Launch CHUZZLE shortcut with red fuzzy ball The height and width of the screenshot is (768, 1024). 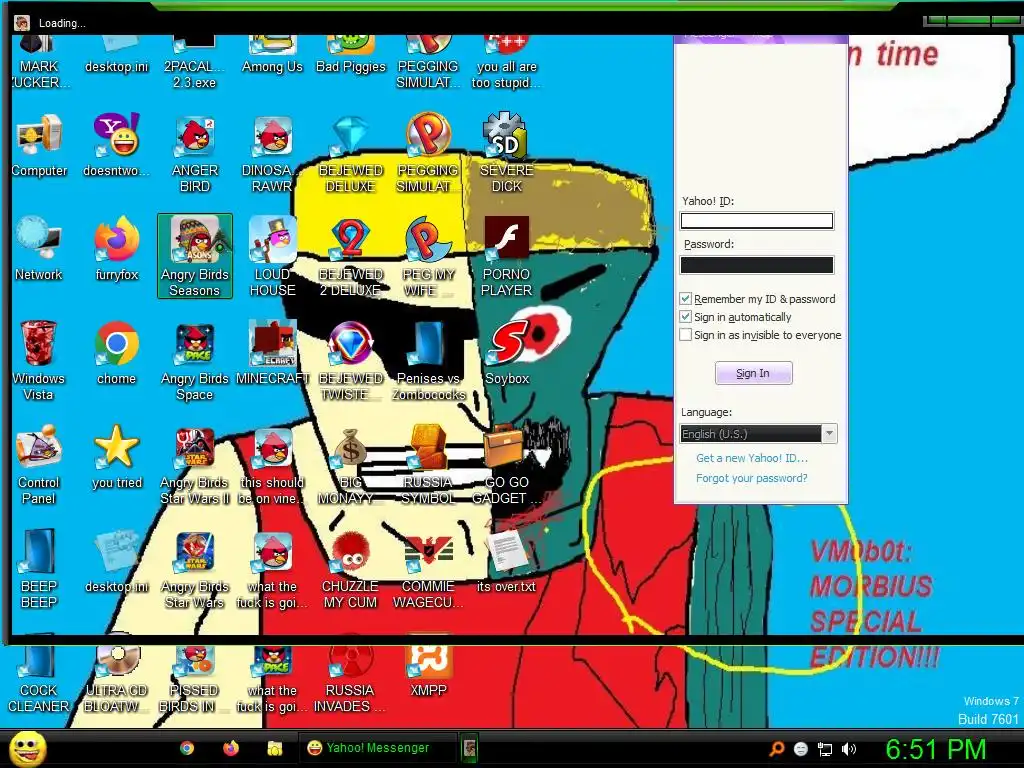pyautogui.click(x=351, y=568)
